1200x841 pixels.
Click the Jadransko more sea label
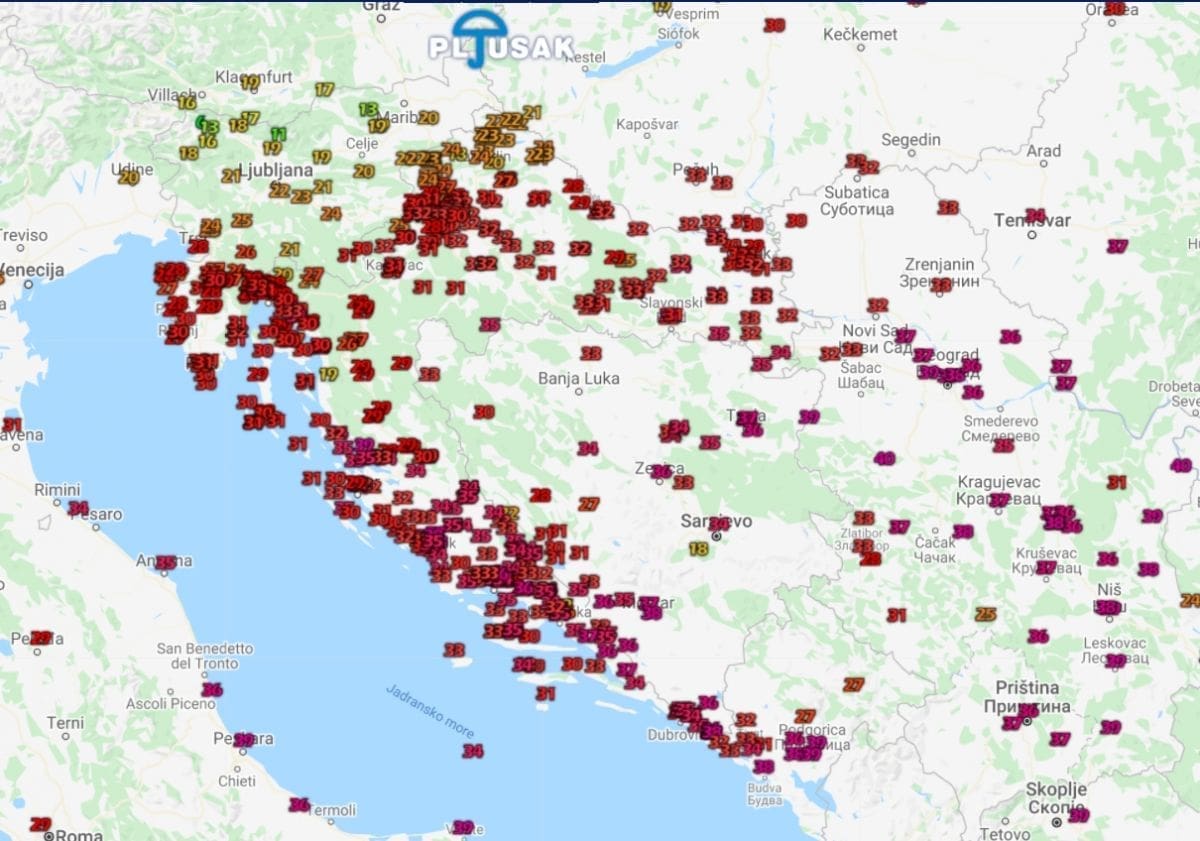point(429,712)
